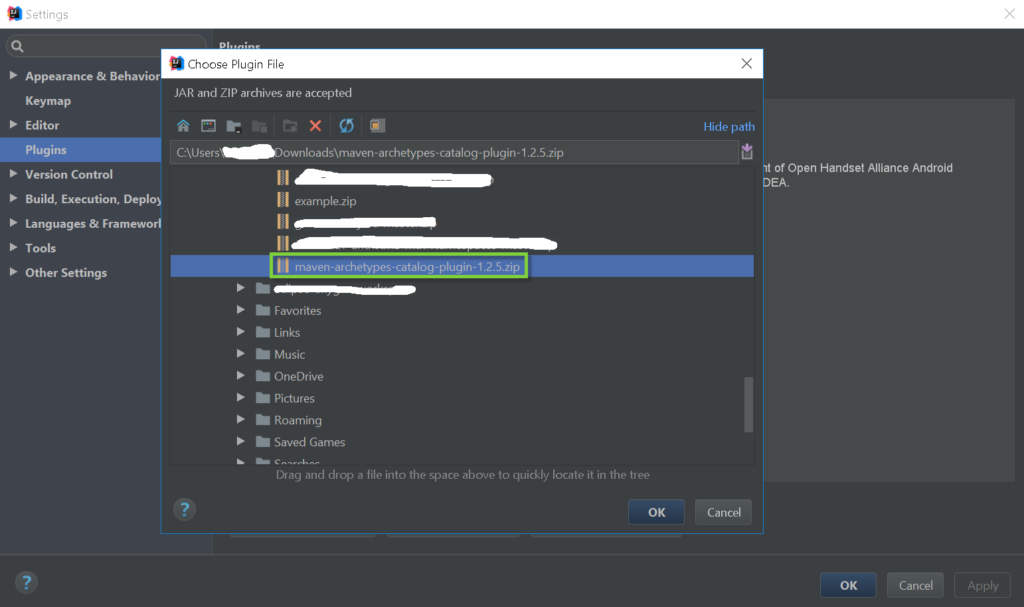Close the Choose Plugin File dialog
Image resolution: width=1024 pixels, height=607 pixels.
[746, 63]
